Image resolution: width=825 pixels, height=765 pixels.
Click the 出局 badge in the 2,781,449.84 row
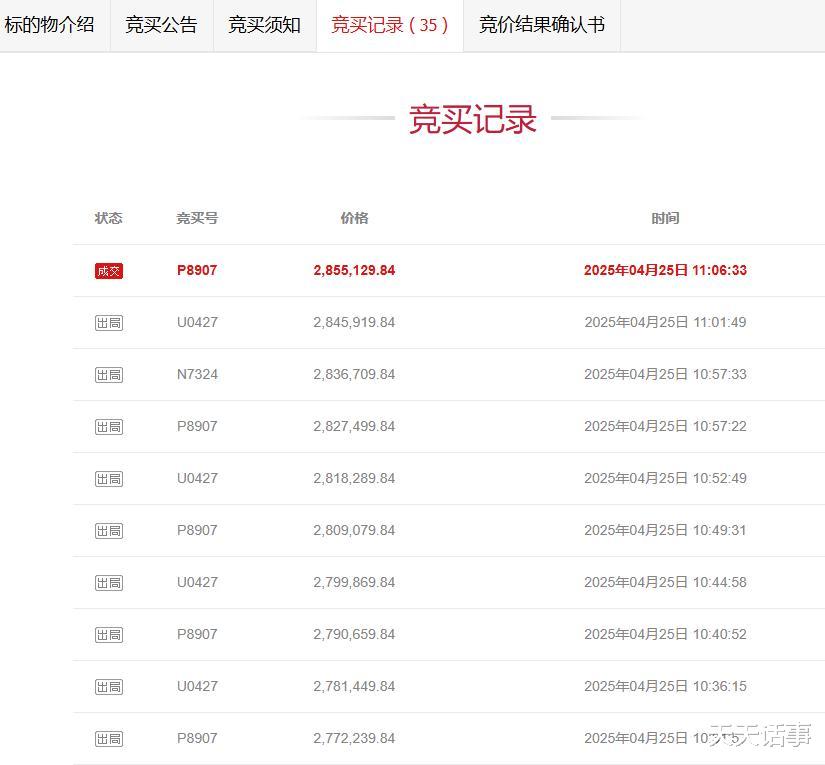109,687
